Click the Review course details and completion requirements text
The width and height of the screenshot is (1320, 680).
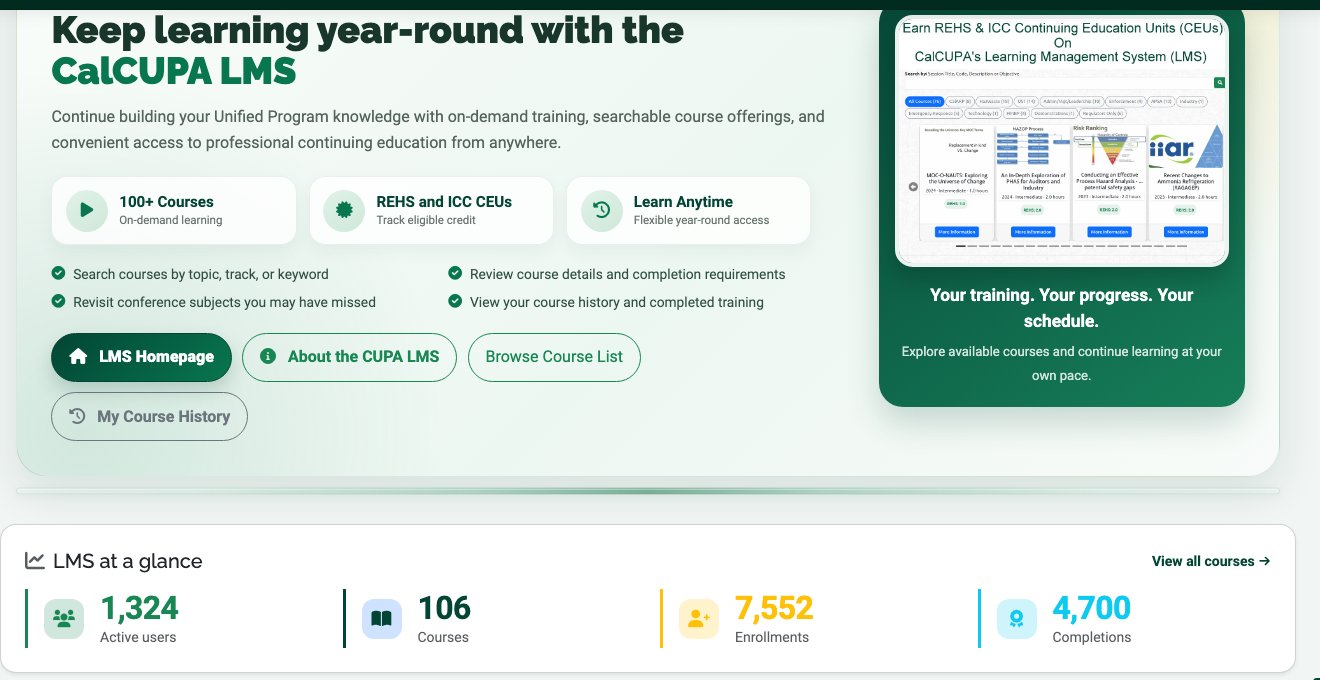point(628,274)
